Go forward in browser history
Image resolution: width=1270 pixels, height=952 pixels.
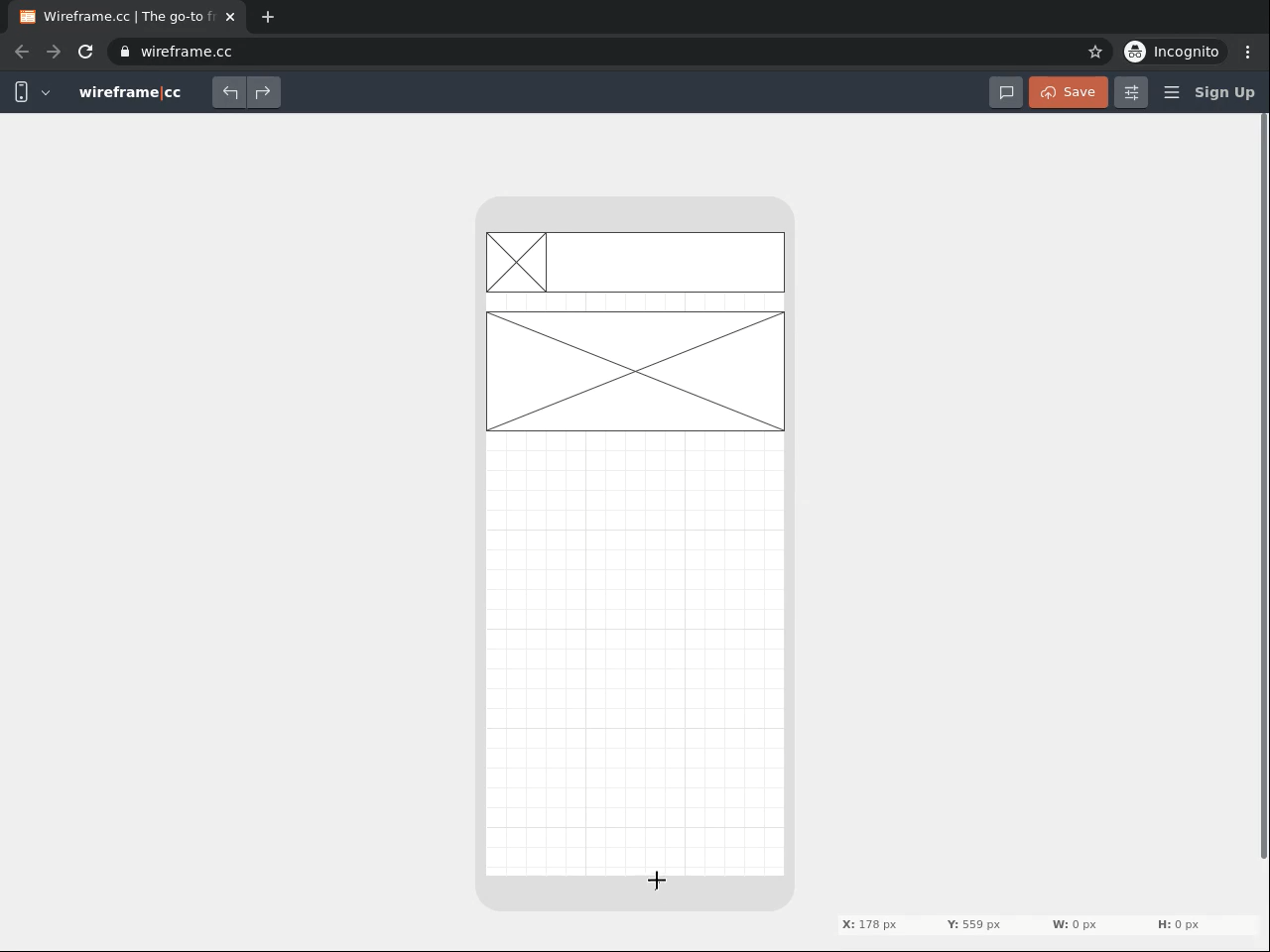coord(54,52)
